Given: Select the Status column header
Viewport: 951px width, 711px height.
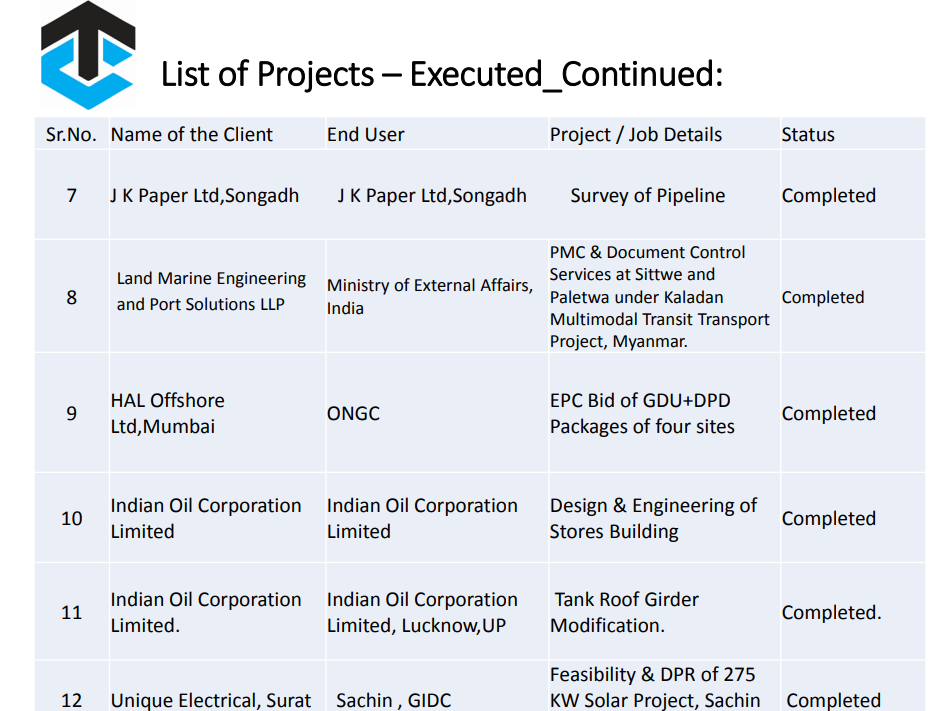Looking at the screenshot, I should click(x=808, y=135).
